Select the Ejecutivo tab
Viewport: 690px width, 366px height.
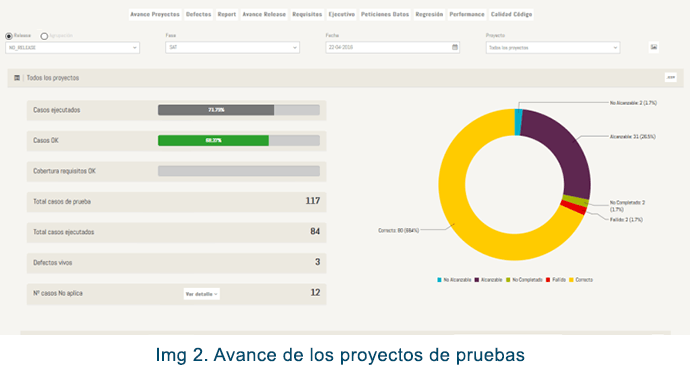click(x=341, y=15)
